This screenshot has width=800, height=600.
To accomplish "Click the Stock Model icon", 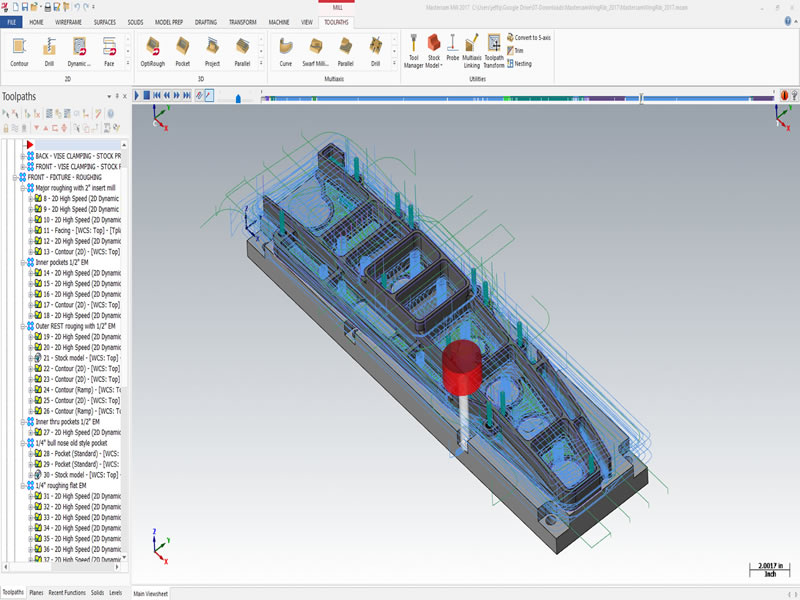I will point(434,52).
